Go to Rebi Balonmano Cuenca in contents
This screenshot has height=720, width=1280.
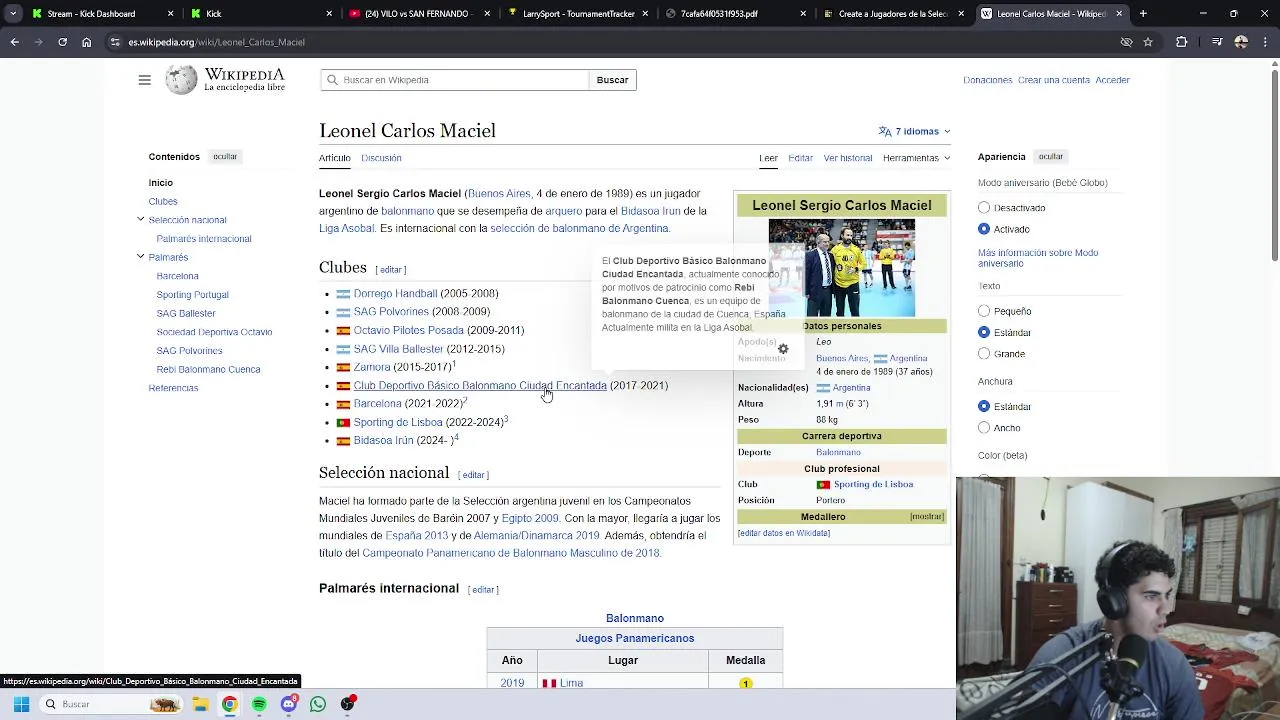tap(208, 369)
